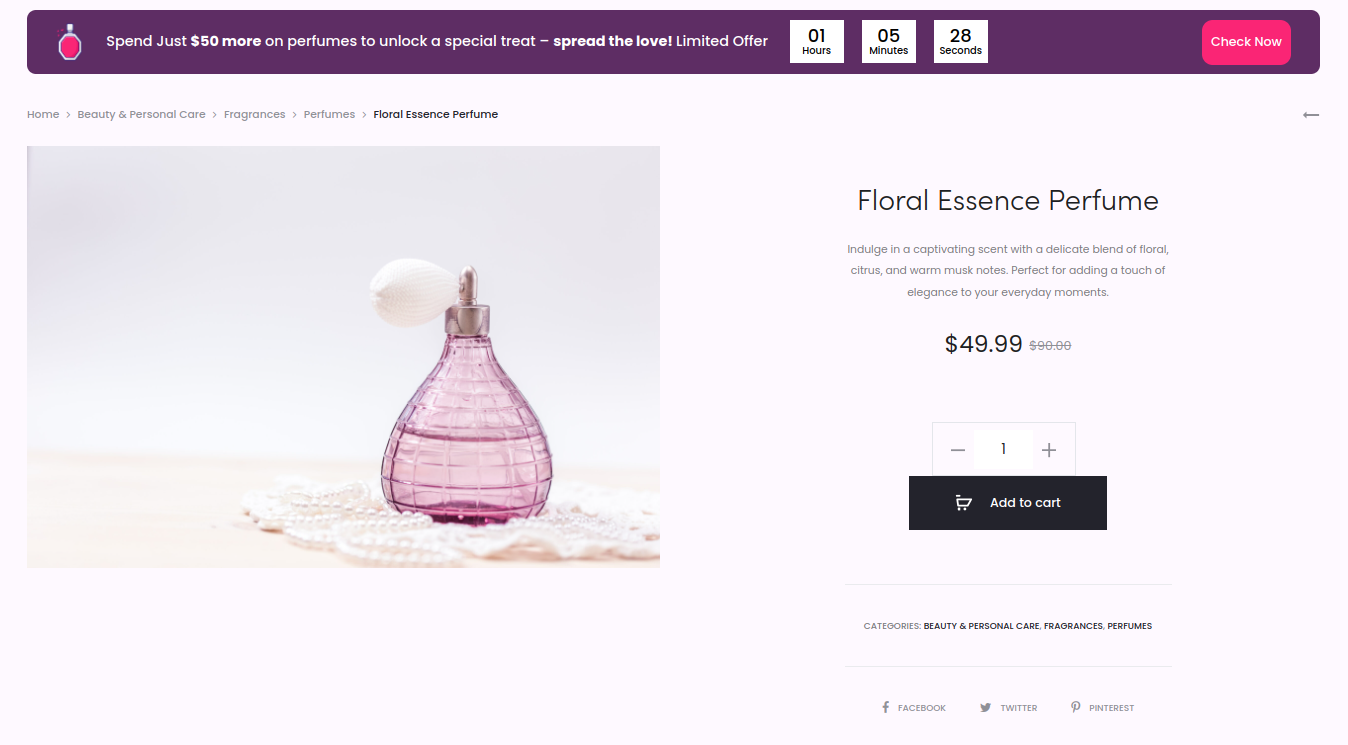Screen dimensions: 1348x745
Task: Increase quantity with the plus icon
Action: pyautogui.click(x=1048, y=450)
